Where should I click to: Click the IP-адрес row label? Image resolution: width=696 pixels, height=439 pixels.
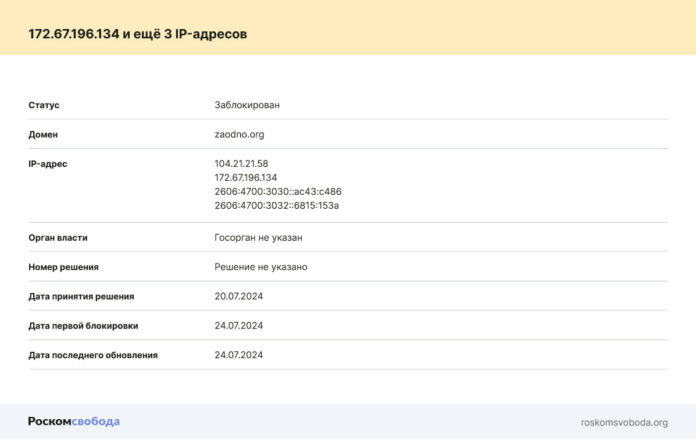point(48,163)
